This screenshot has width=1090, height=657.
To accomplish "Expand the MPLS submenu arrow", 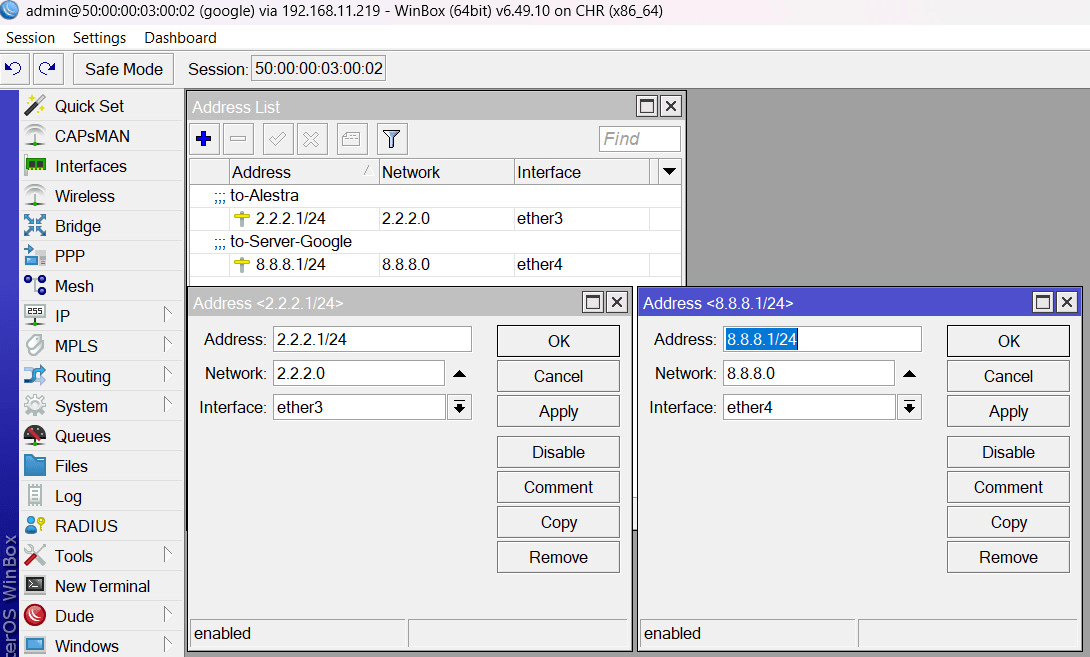I will point(168,344).
